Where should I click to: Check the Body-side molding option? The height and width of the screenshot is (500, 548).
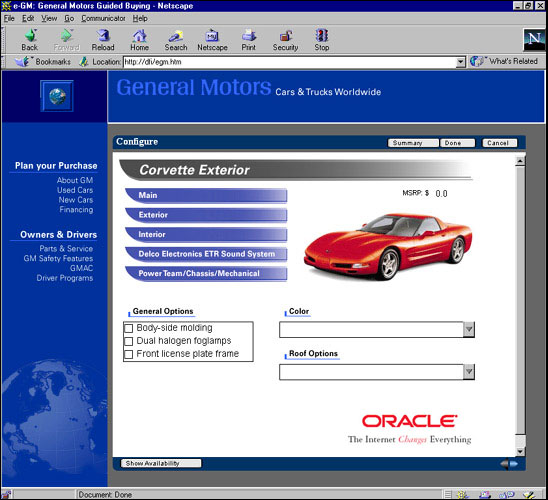coord(129,328)
